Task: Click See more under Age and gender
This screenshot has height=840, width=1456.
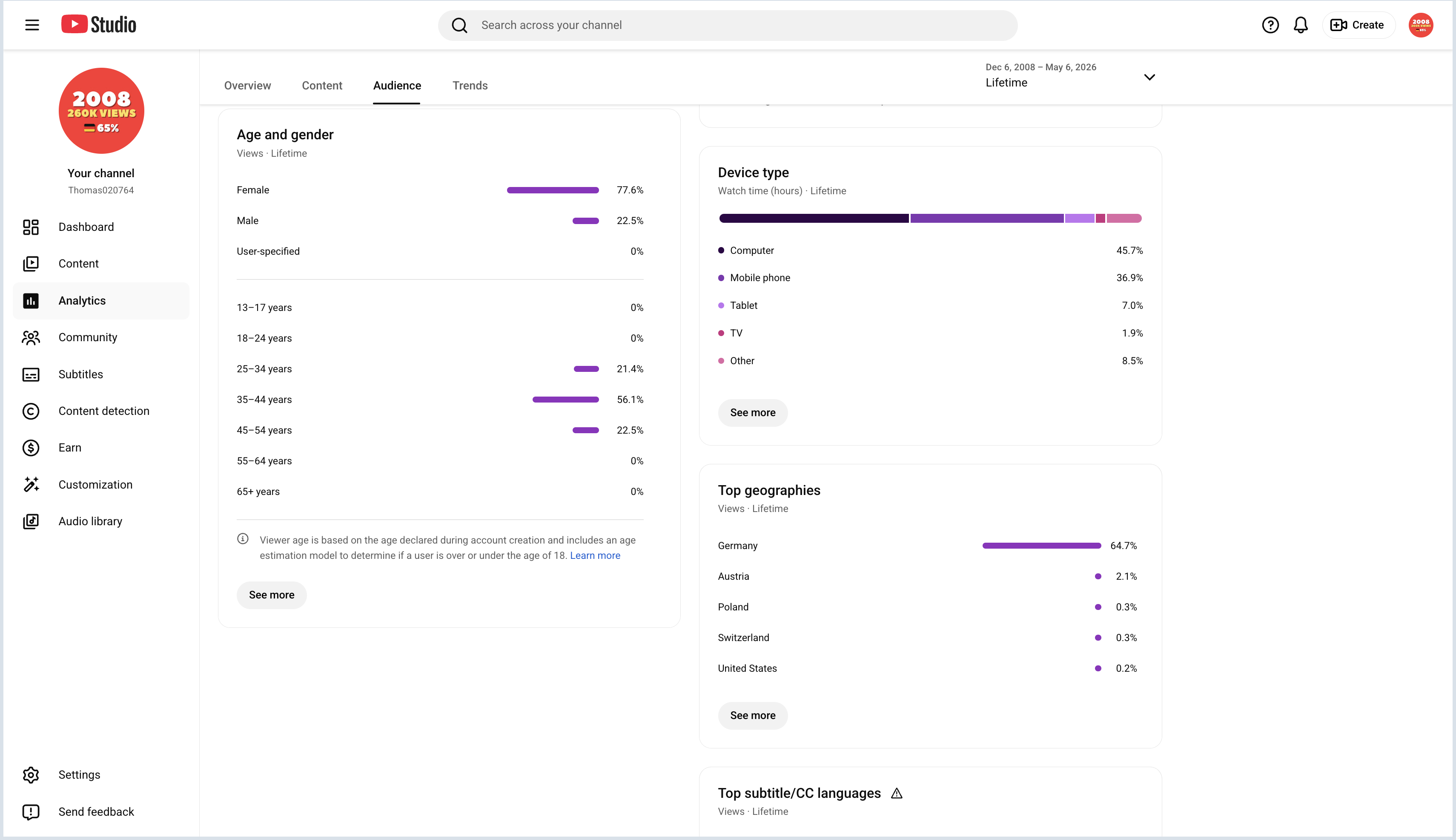Action: (x=272, y=595)
